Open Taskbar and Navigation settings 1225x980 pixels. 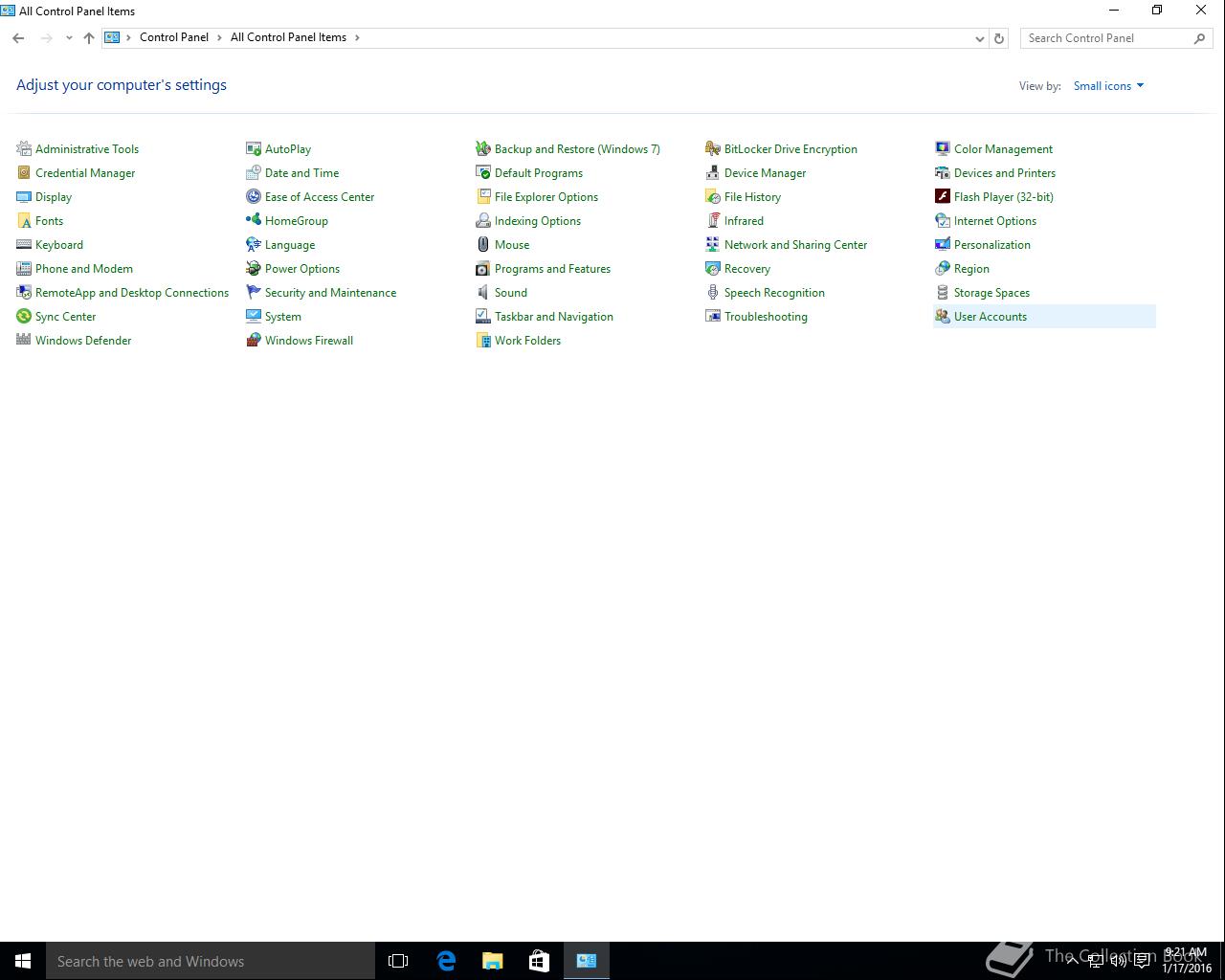coord(554,317)
